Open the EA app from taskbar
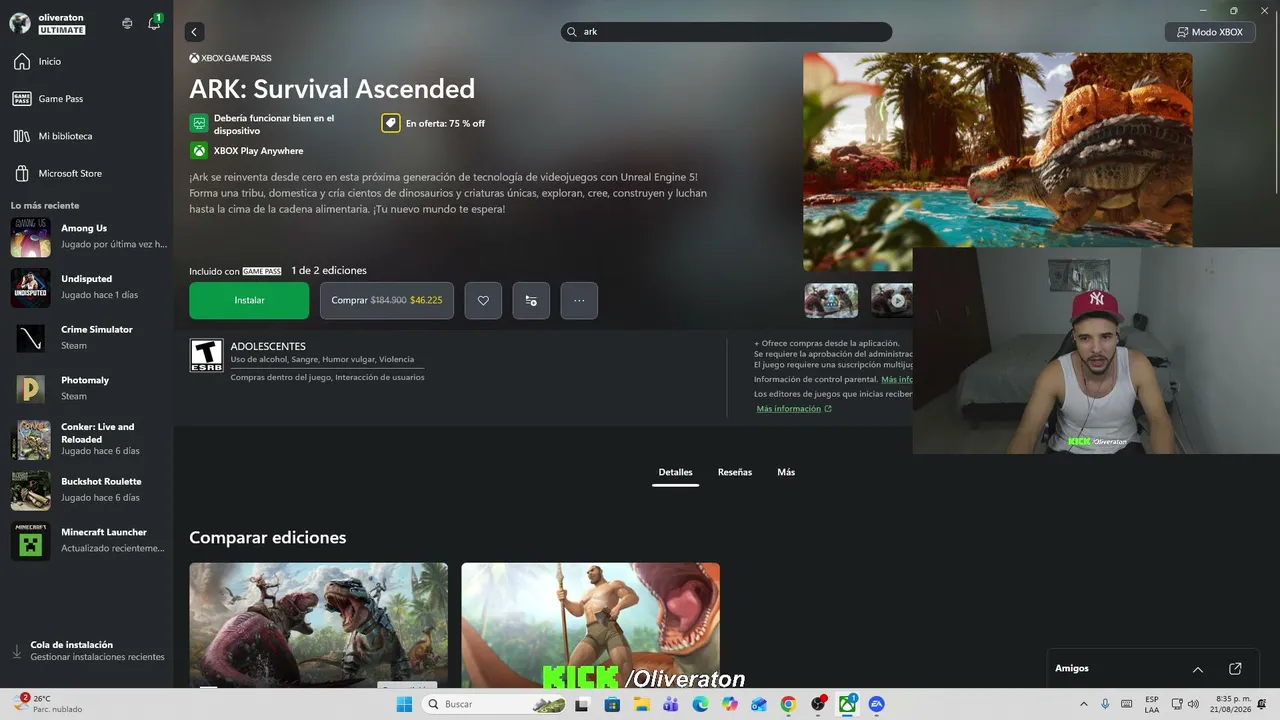This screenshot has height=720, width=1280. pyautogui.click(x=877, y=704)
